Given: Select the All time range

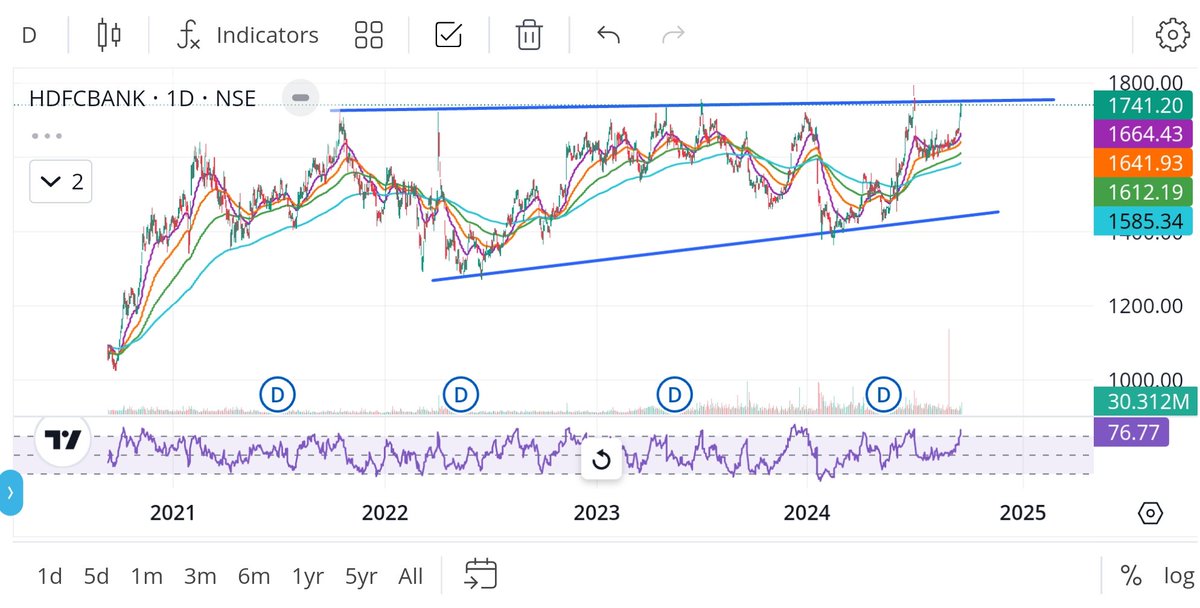Looking at the screenshot, I should 410,576.
